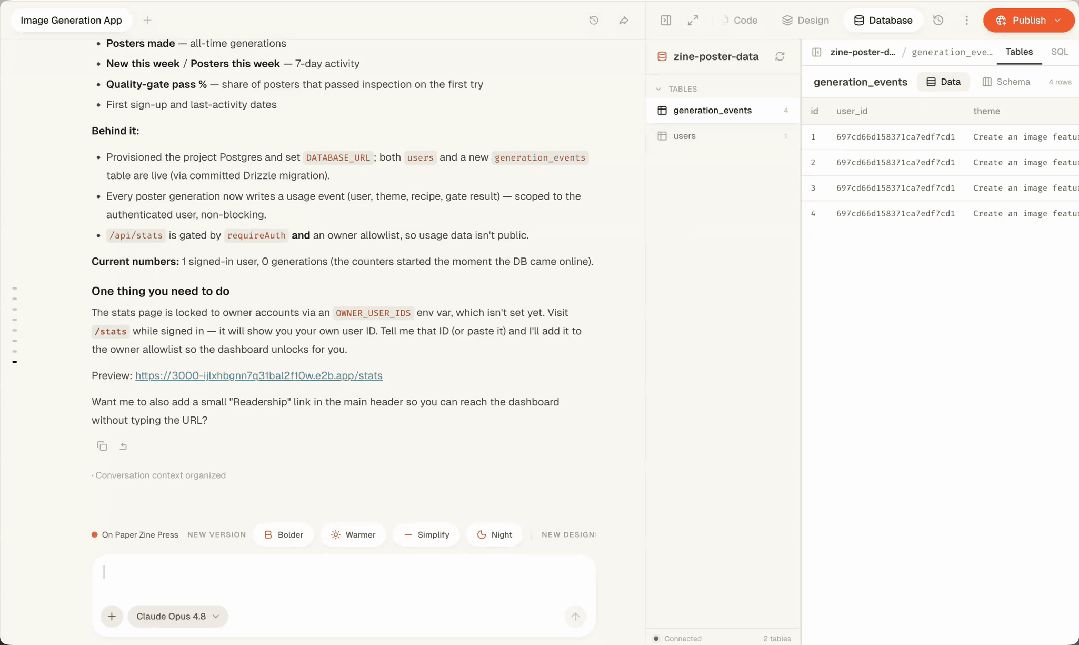Click the share arrow icon above the chat
This screenshot has height=645, width=1079.
click(623, 21)
